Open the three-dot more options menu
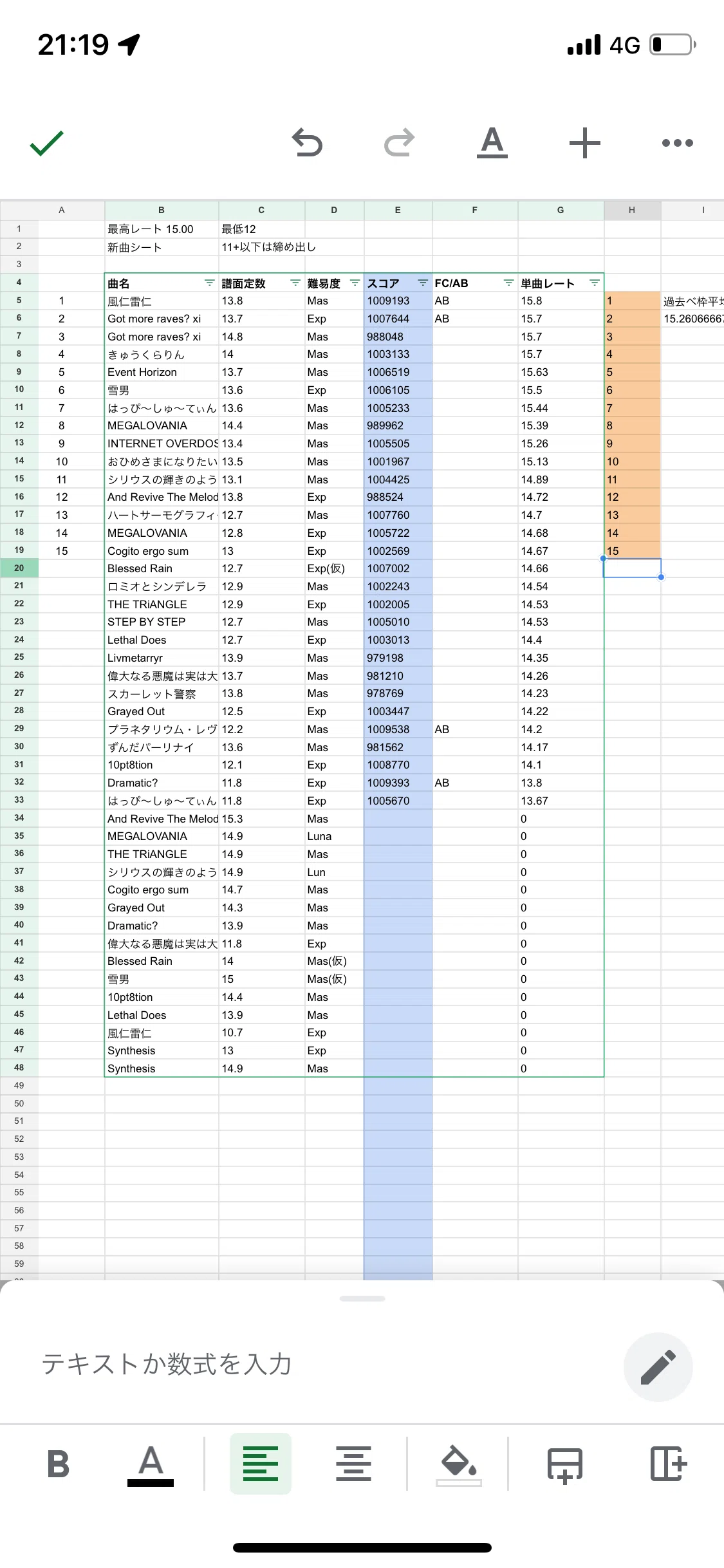The image size is (724, 1568). point(678,143)
